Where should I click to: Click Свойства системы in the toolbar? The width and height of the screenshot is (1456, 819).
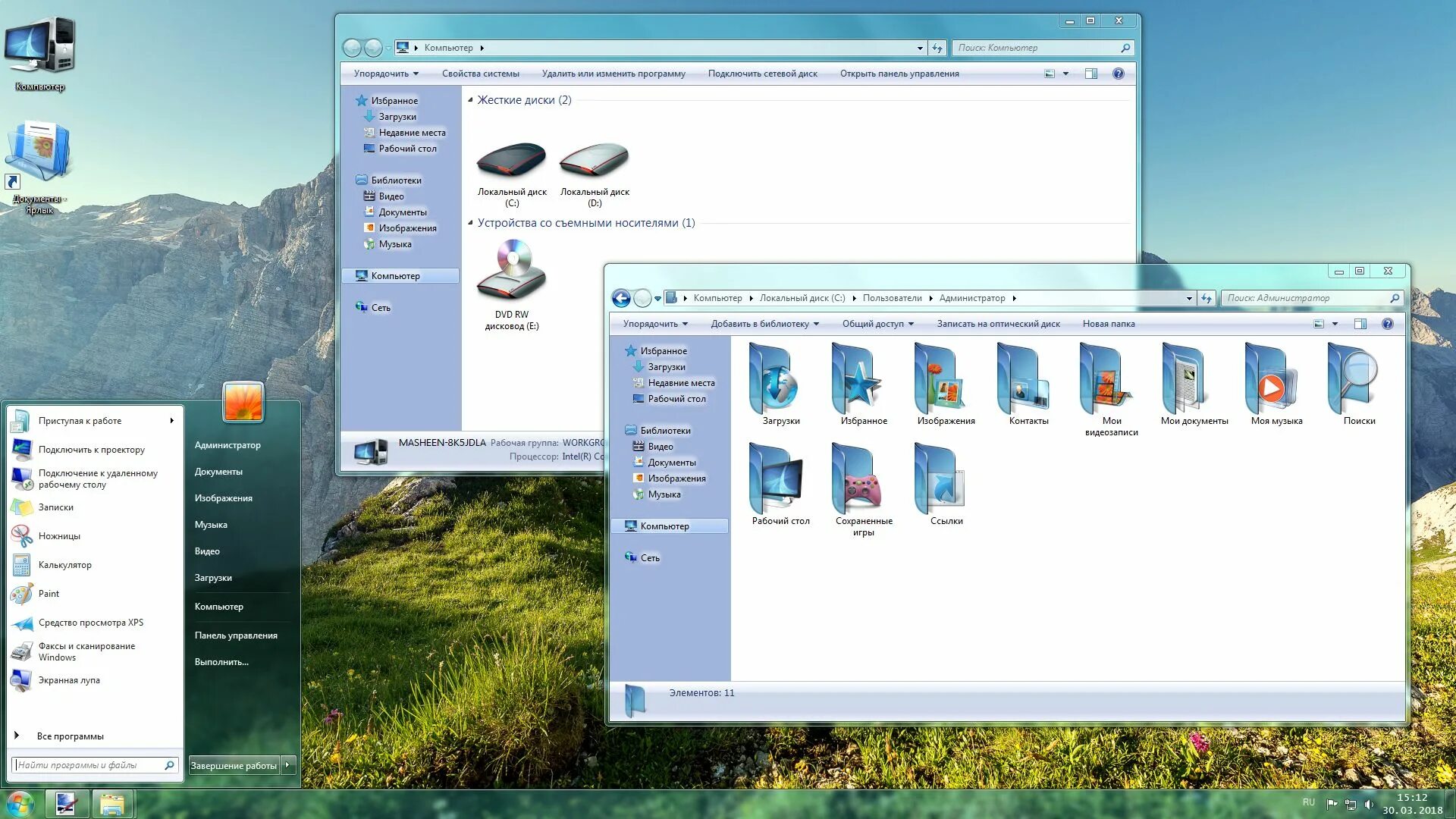pyautogui.click(x=480, y=74)
